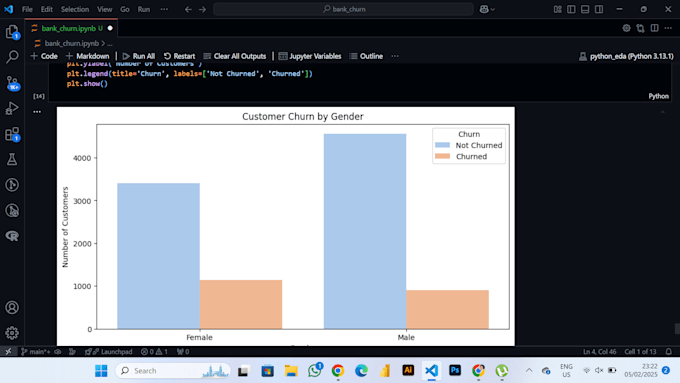Select the python_eda kernel picker
Viewport: 680px width, 383px height.
(x=626, y=56)
